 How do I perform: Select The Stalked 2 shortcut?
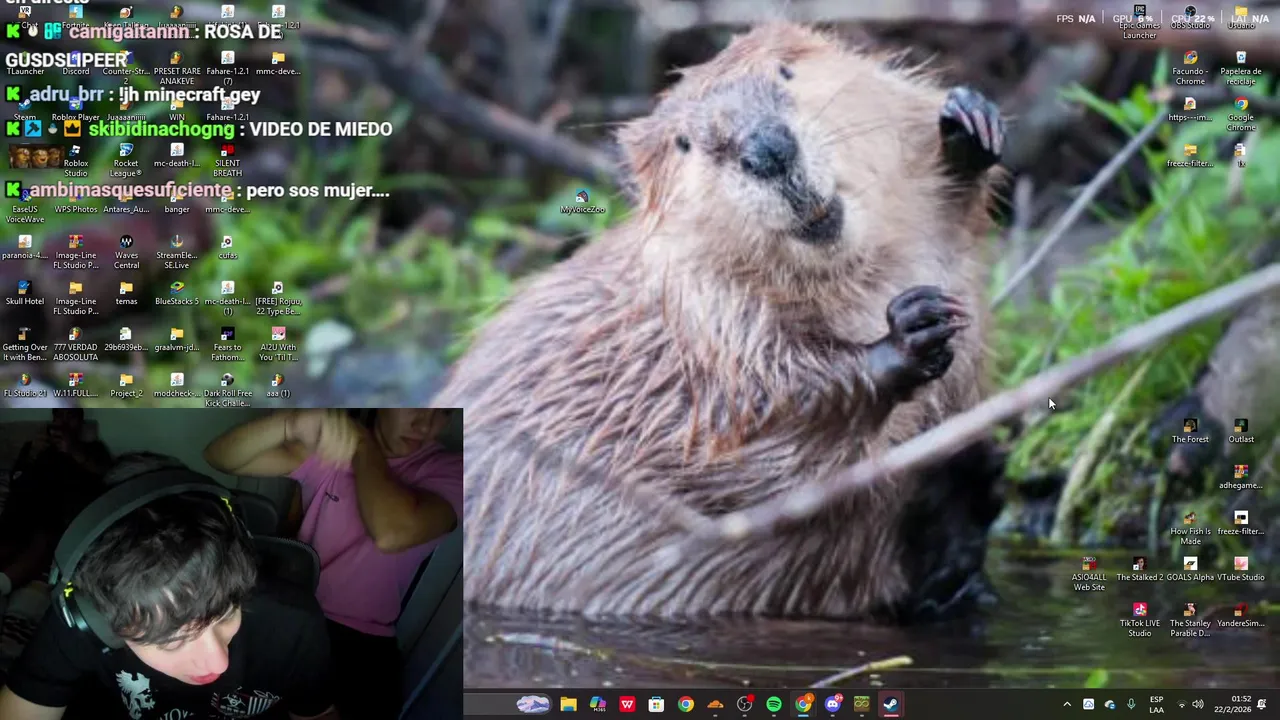click(1139, 570)
